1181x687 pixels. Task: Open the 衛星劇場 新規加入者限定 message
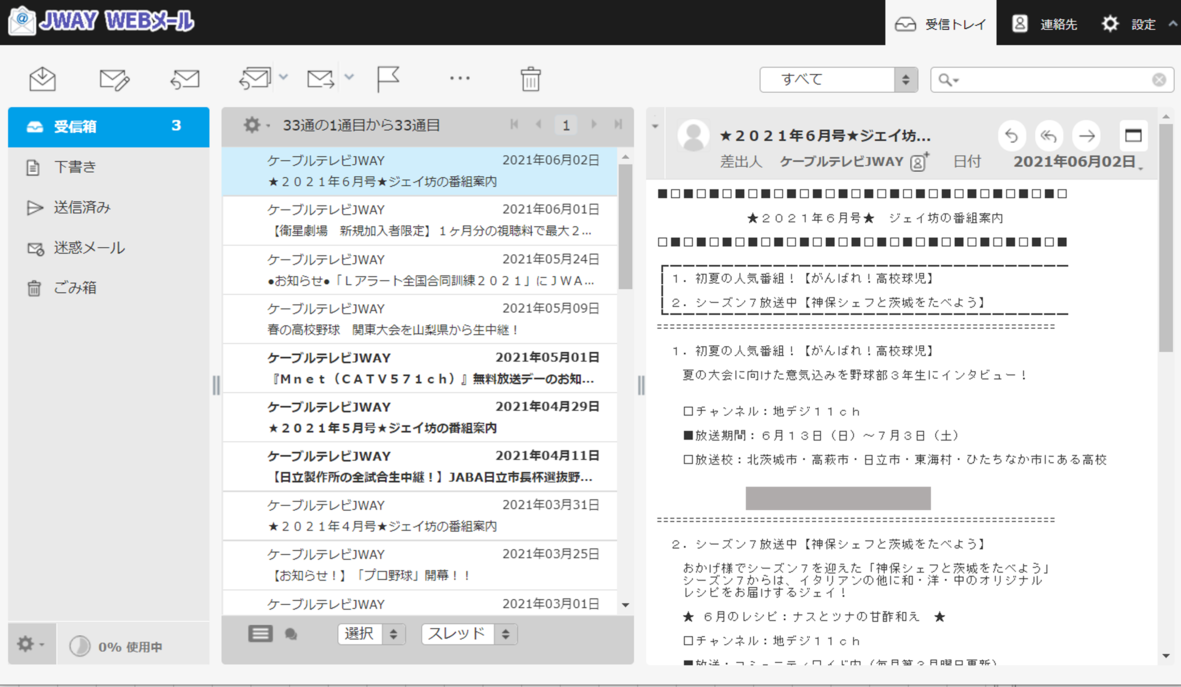[x=420, y=221]
